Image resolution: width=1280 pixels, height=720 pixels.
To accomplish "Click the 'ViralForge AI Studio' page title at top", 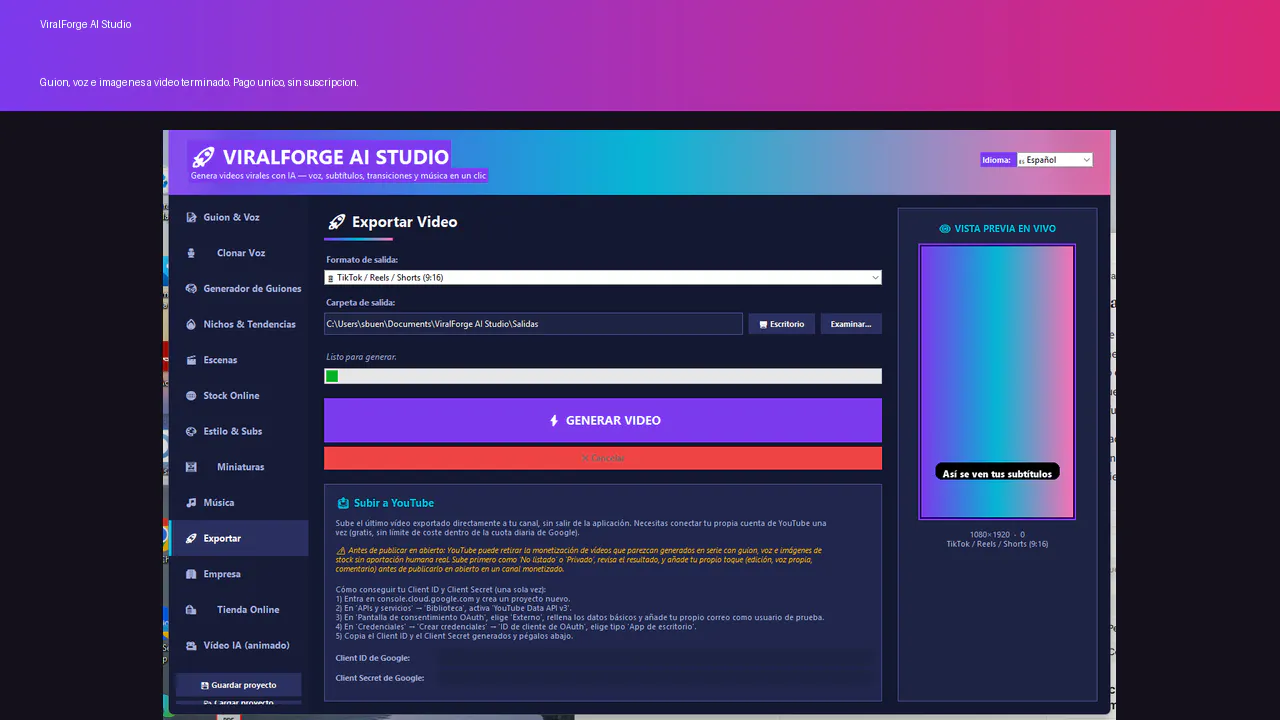I will [x=86, y=24].
